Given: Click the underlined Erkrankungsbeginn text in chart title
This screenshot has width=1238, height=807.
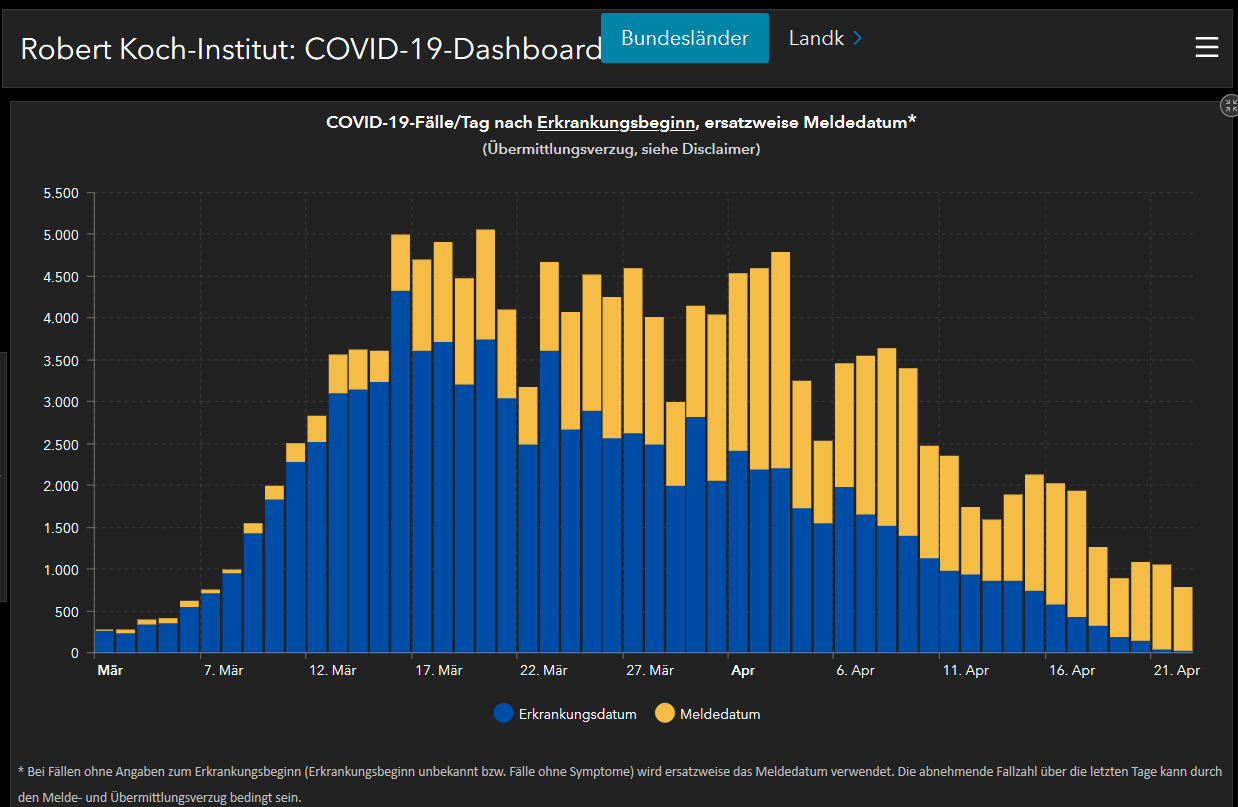Looking at the screenshot, I should coord(616,122).
